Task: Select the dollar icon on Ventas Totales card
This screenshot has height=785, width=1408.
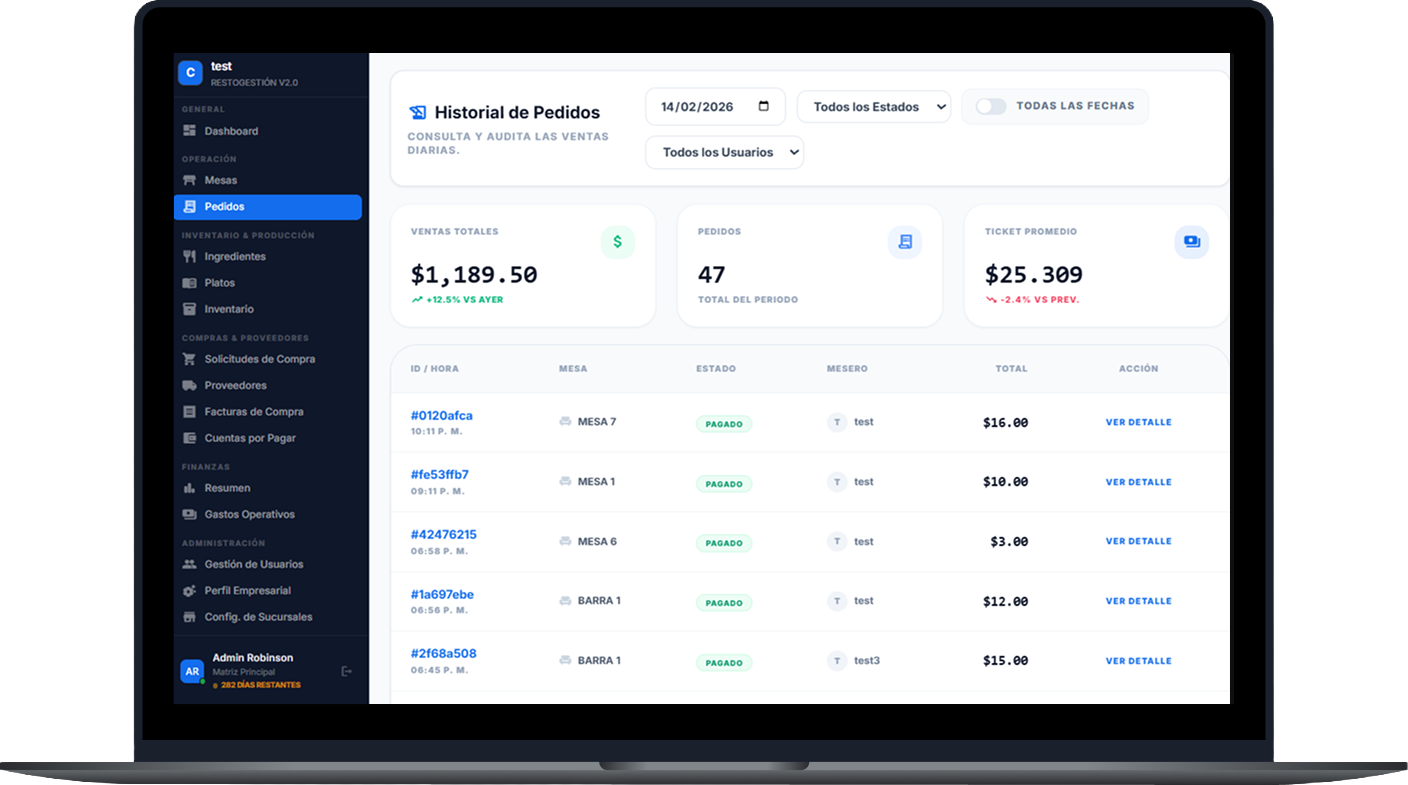Action: click(x=618, y=241)
